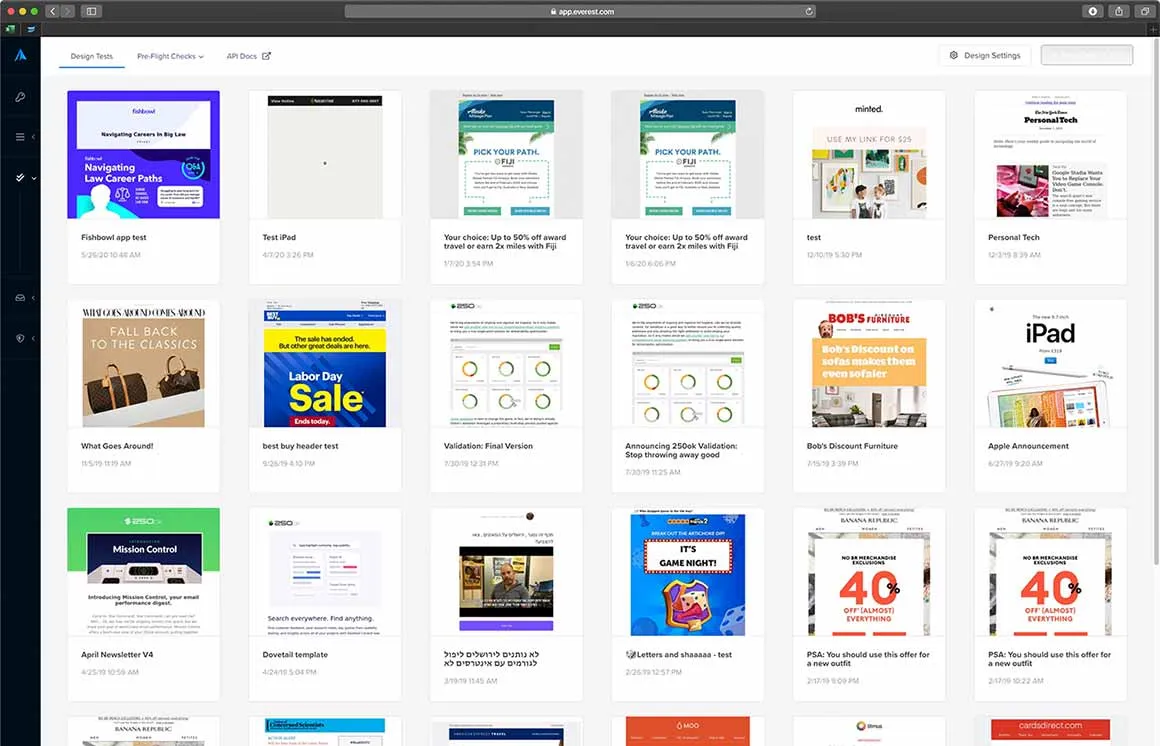Image resolution: width=1160 pixels, height=746 pixels.
Task: Click the shield icon in sidebar
Action: coord(20,338)
